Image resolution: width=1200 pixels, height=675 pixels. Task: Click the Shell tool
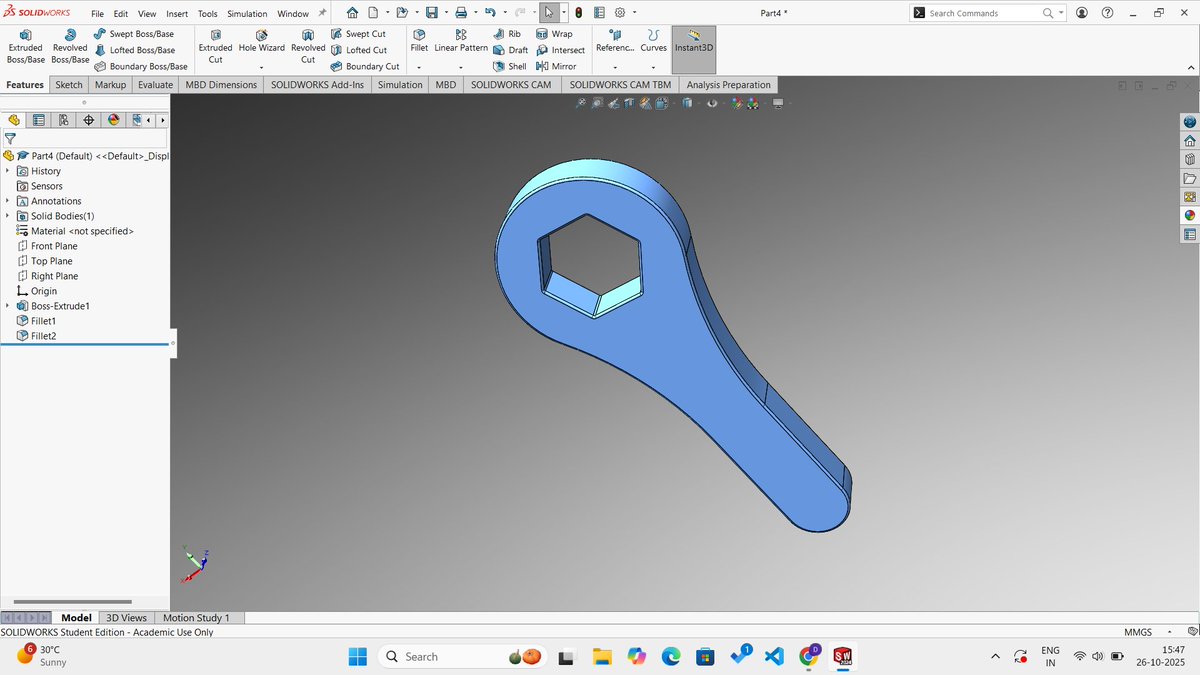tap(509, 66)
